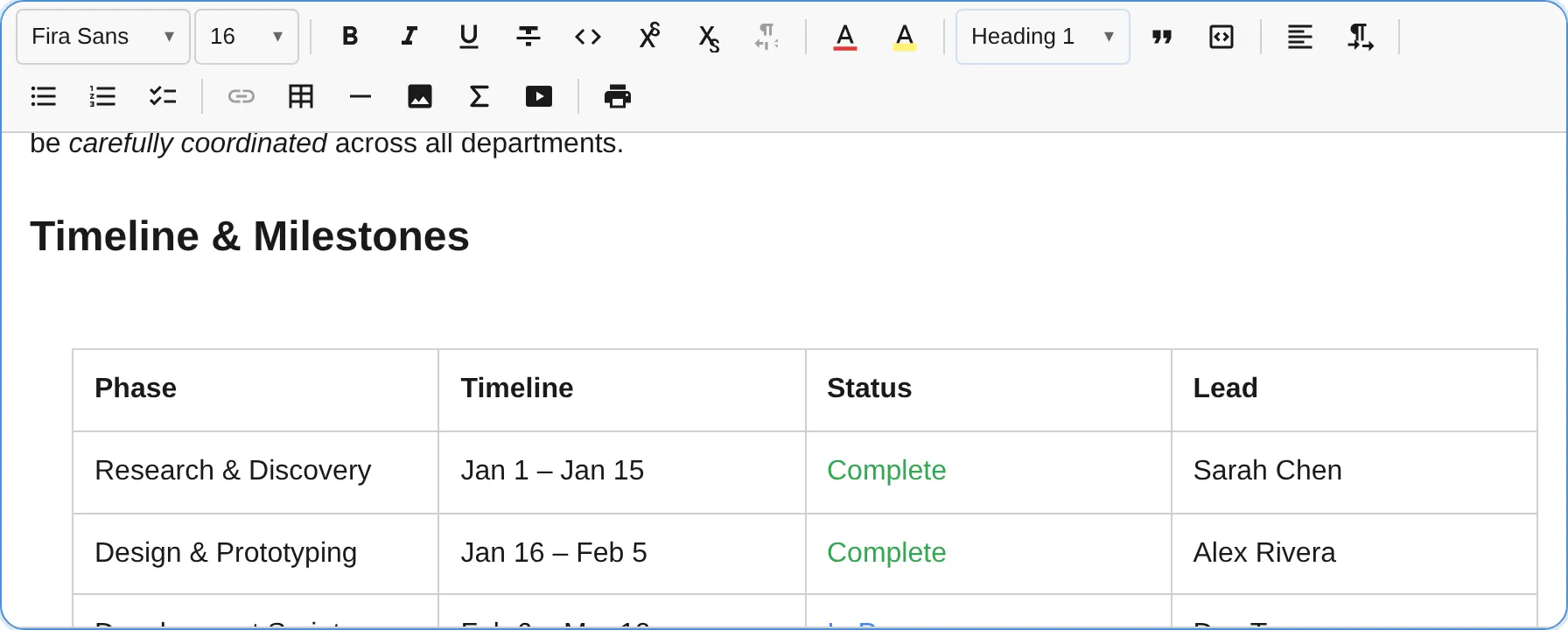Screen dimensions: 1568x630
Task: Insert a video
Action: 539,96
